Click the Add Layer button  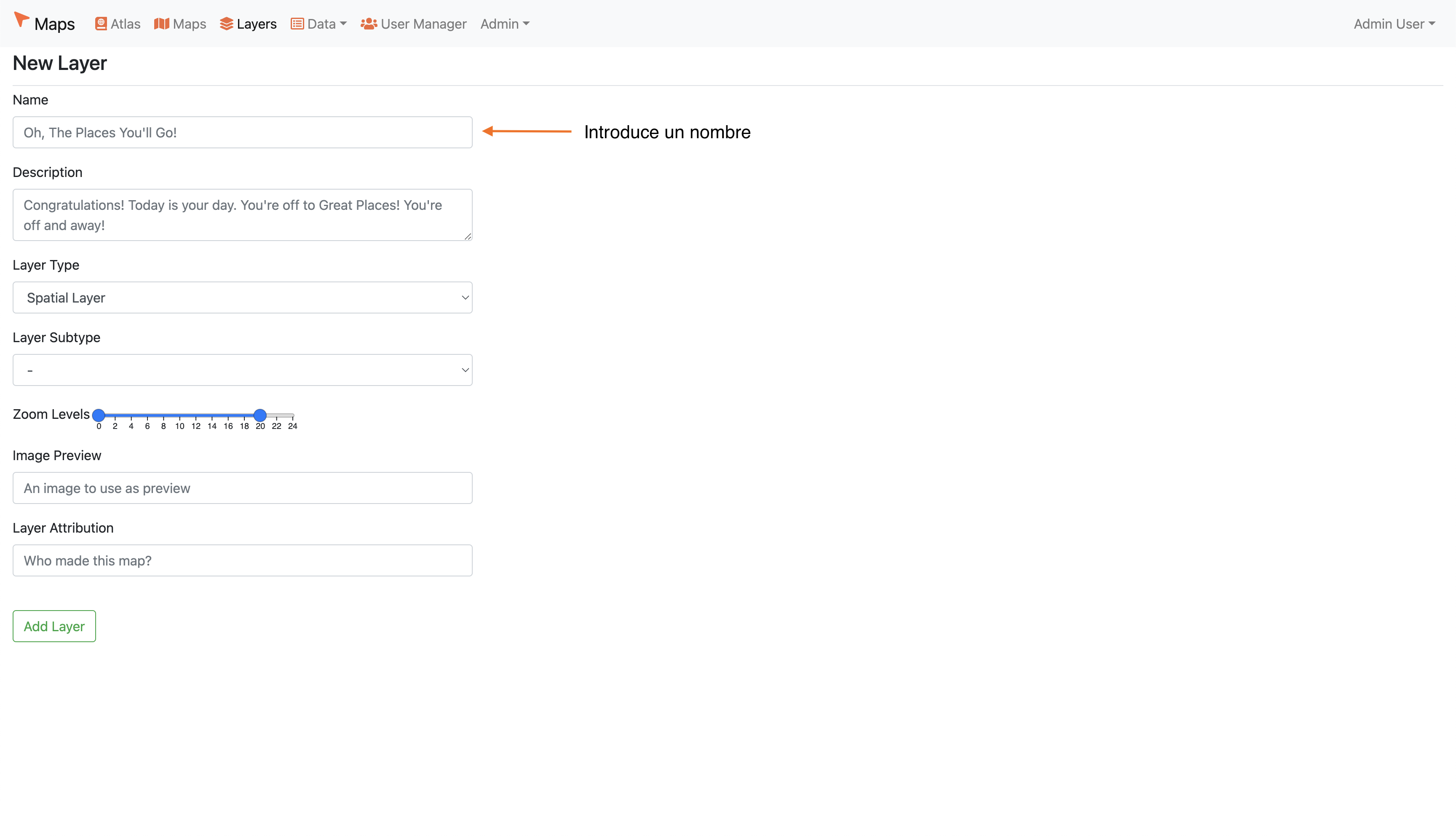(x=54, y=626)
